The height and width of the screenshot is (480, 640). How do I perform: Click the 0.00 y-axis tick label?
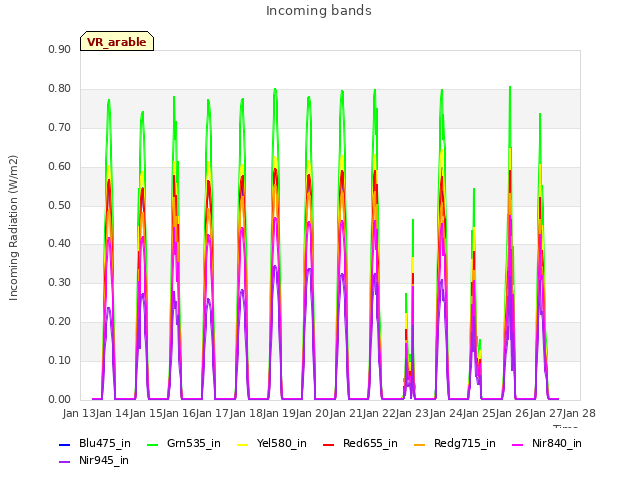point(60,399)
